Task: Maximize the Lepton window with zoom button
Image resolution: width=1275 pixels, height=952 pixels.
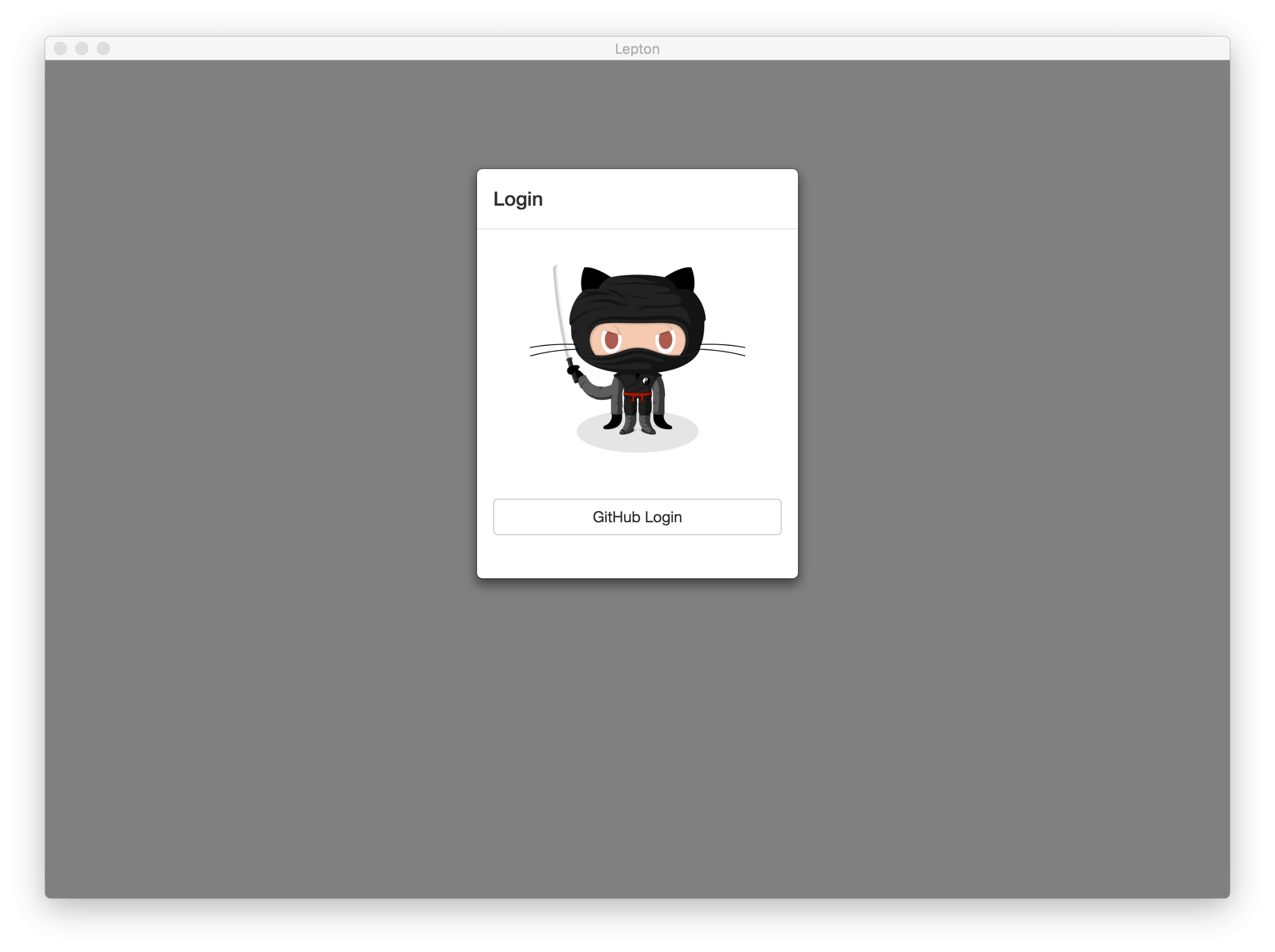Action: (103, 48)
